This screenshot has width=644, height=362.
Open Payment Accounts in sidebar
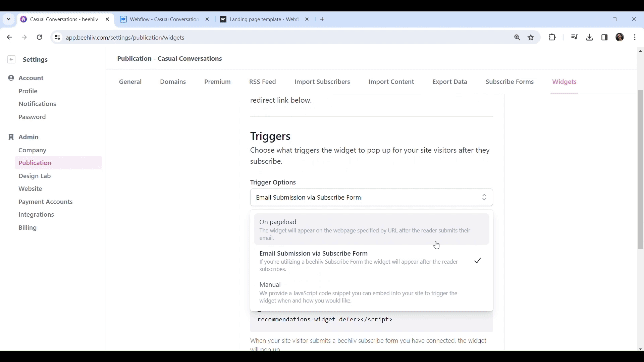click(45, 202)
